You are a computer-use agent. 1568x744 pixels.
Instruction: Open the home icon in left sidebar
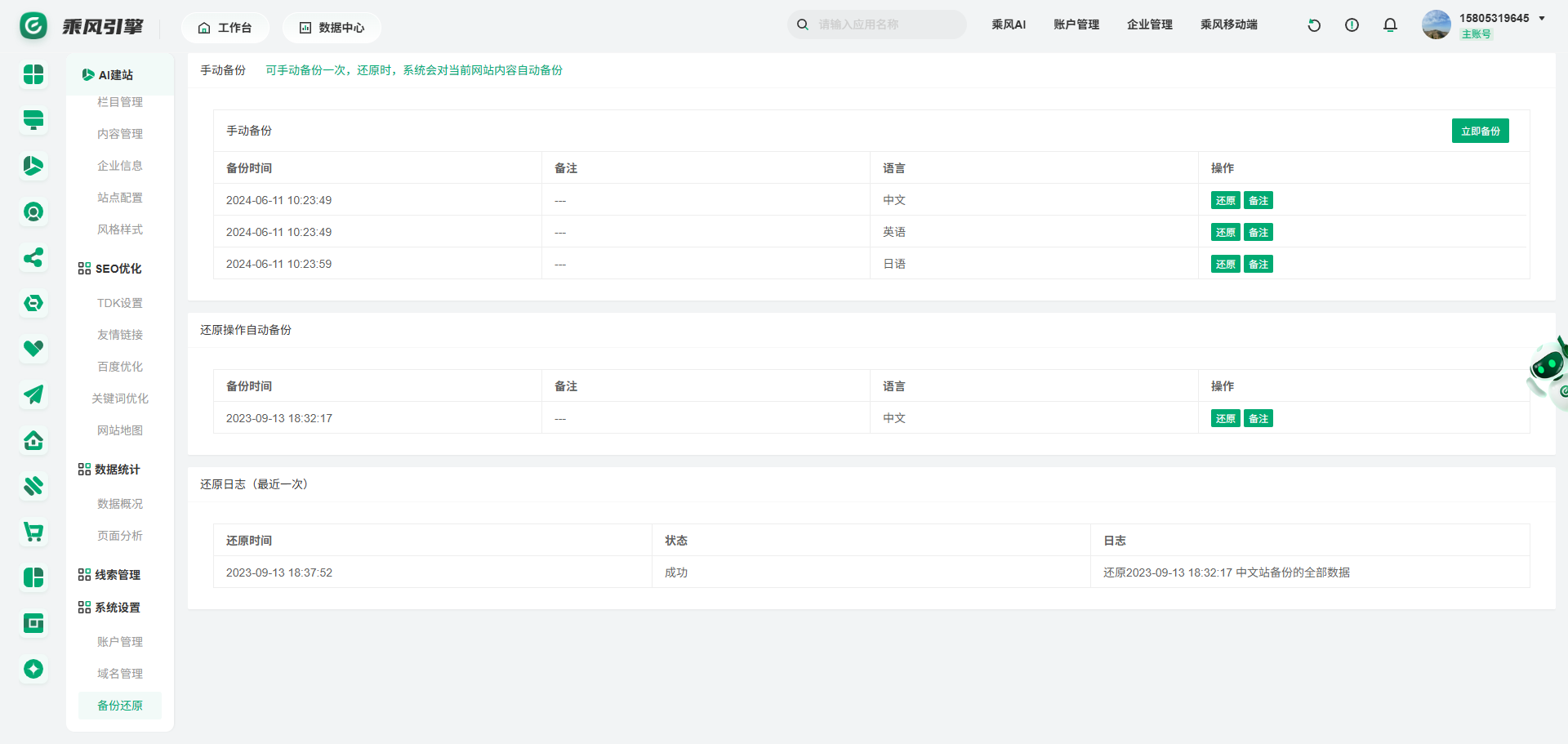pyautogui.click(x=33, y=441)
